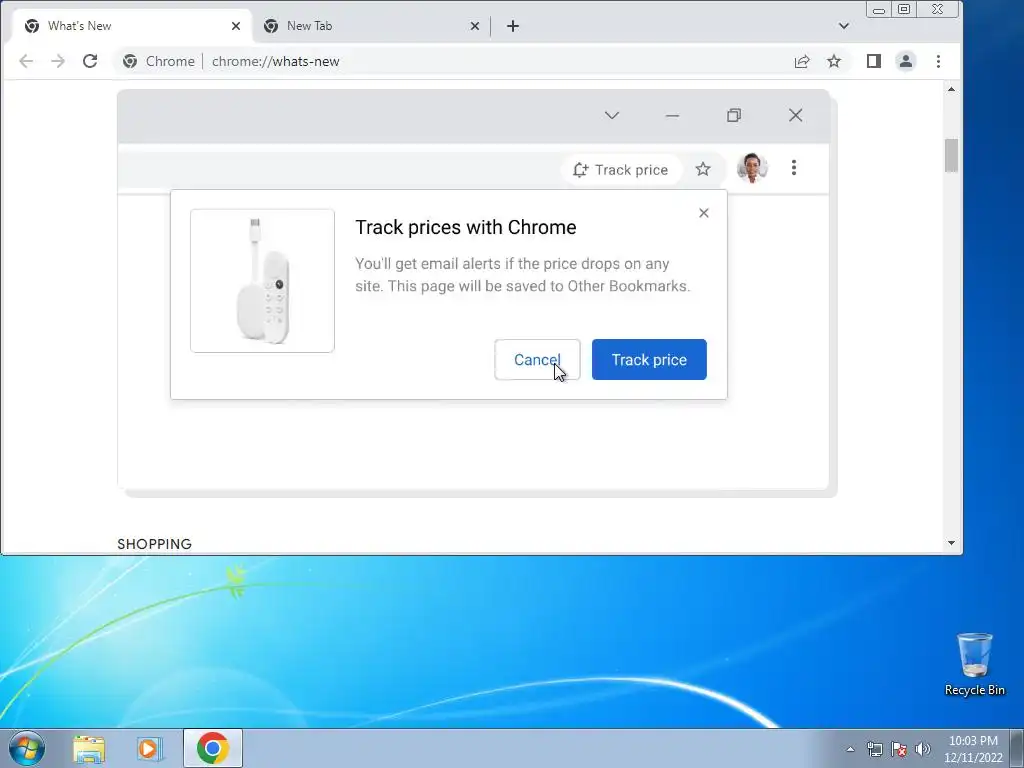Viewport: 1024px width, 768px height.
Task: Open the Action Center flag icon
Action: click(x=899, y=749)
